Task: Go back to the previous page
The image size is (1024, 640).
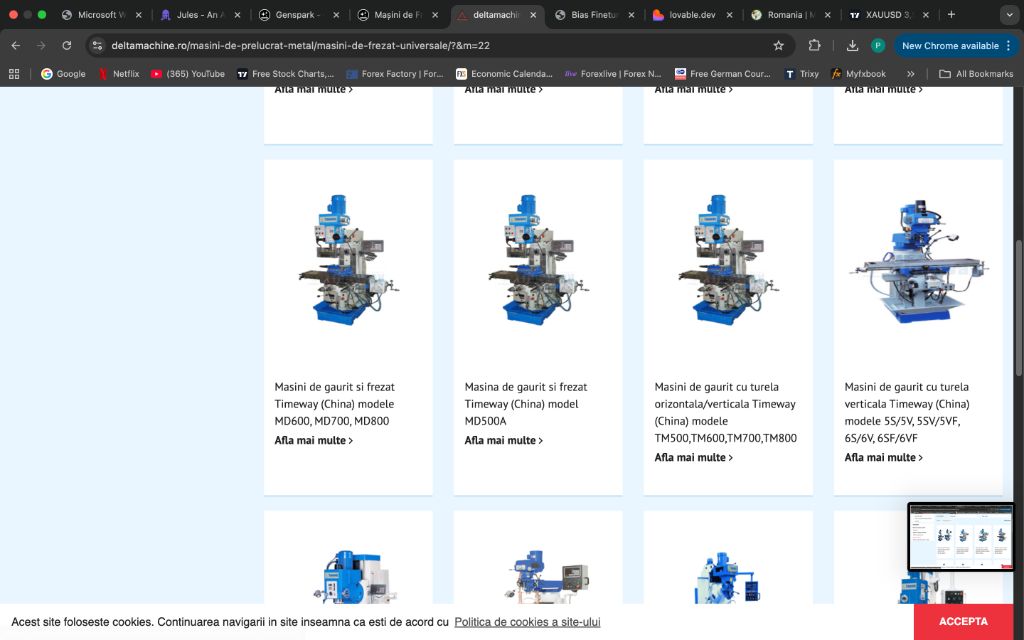Action: point(15,45)
